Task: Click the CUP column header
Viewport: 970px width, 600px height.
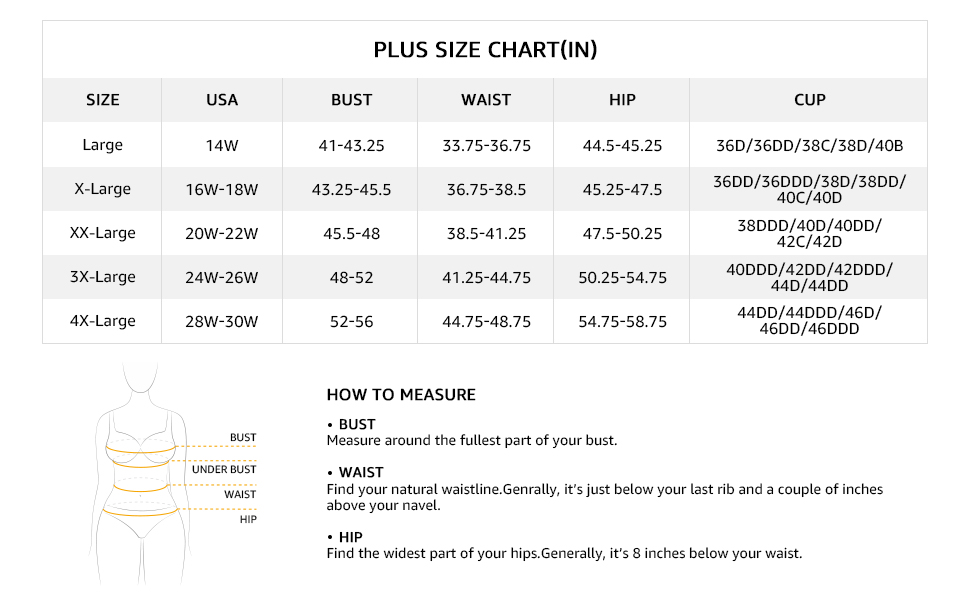Action: pos(809,100)
